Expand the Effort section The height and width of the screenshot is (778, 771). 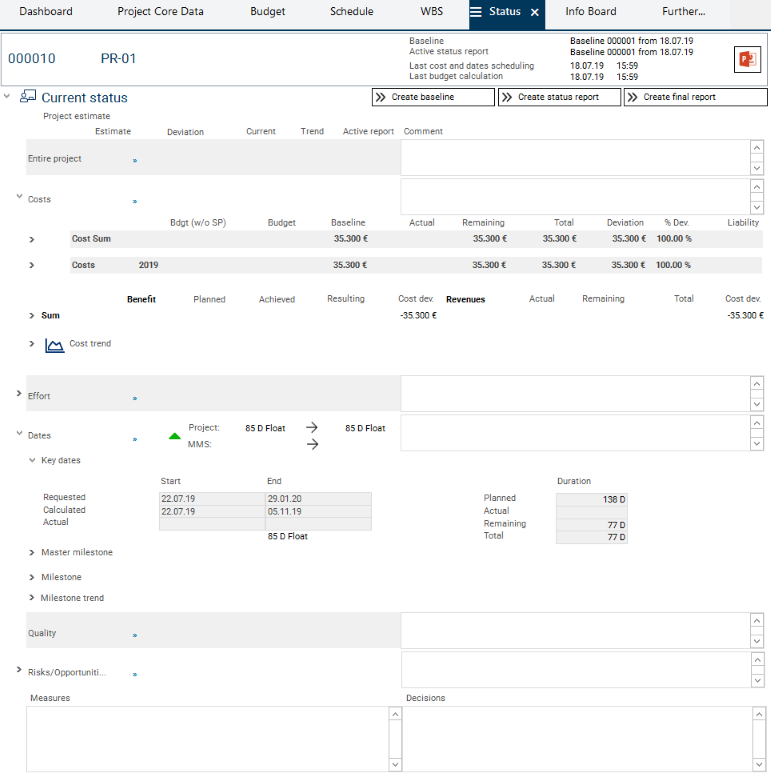coord(19,395)
